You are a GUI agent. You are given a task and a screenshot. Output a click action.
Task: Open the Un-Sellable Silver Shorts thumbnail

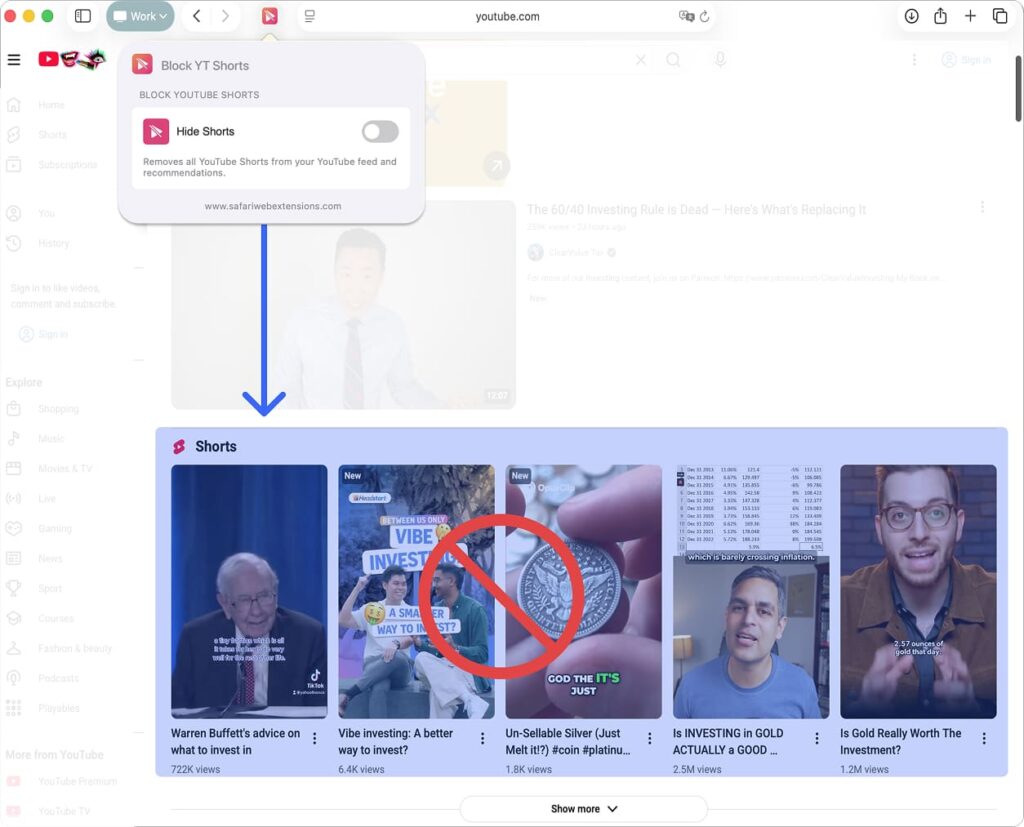tap(583, 588)
